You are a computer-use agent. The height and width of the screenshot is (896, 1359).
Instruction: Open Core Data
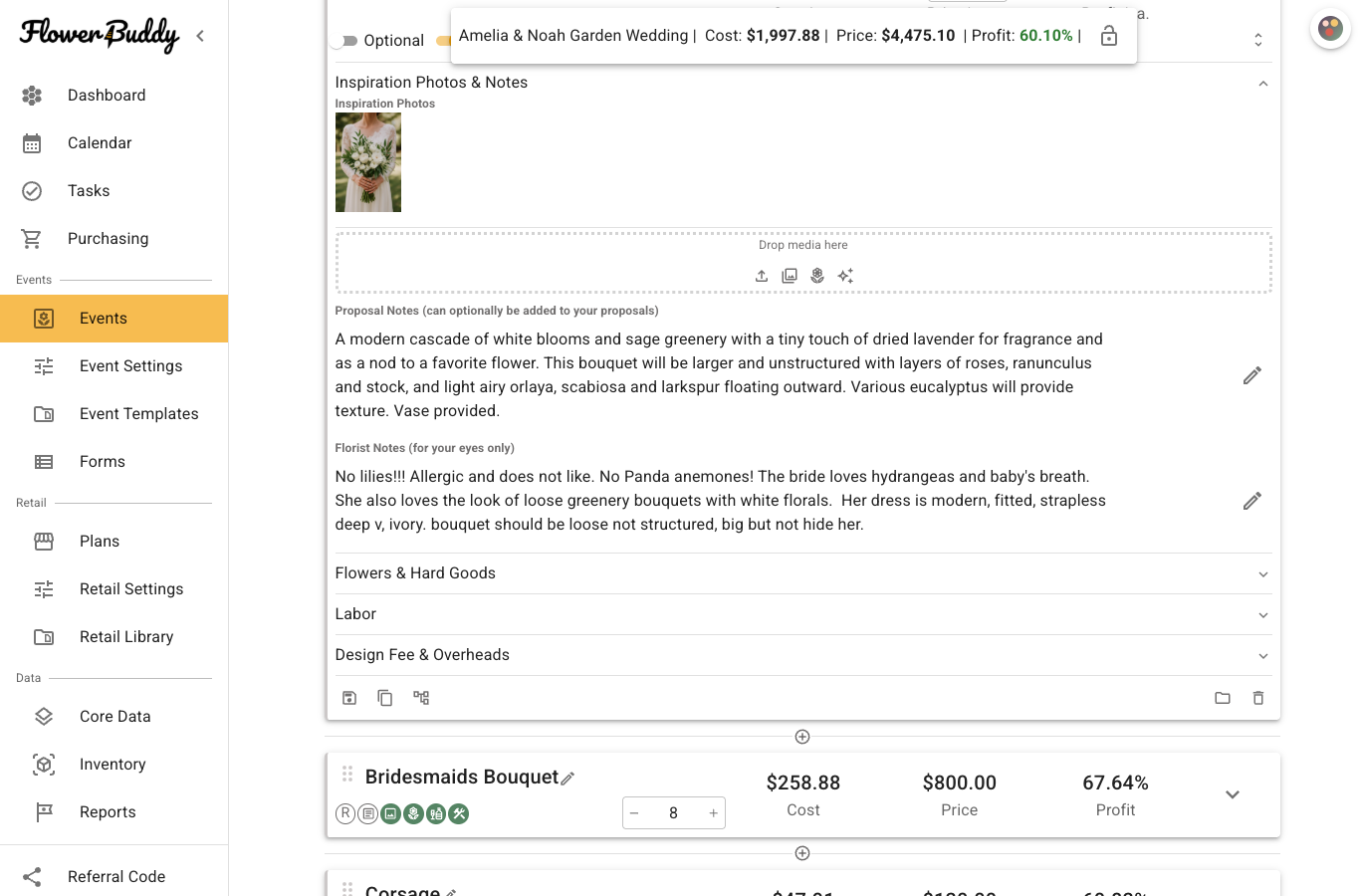click(x=113, y=717)
